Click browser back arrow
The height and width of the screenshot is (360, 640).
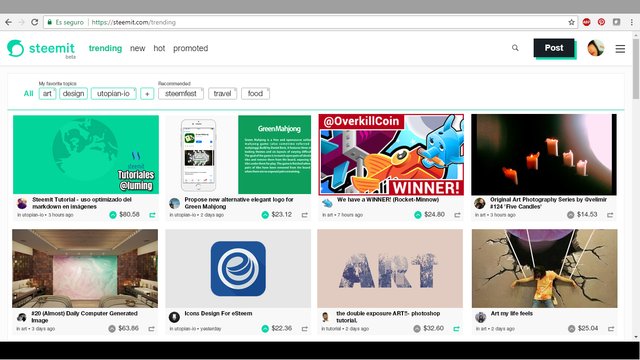tap(8, 22)
